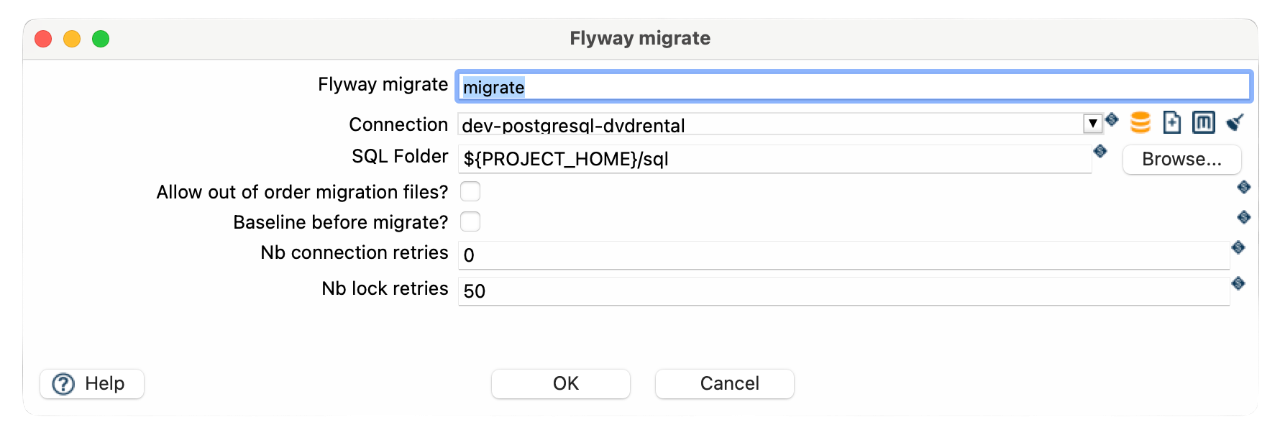Click the orange database edit connection icon
This screenshot has width=1280, height=437.
(1140, 123)
